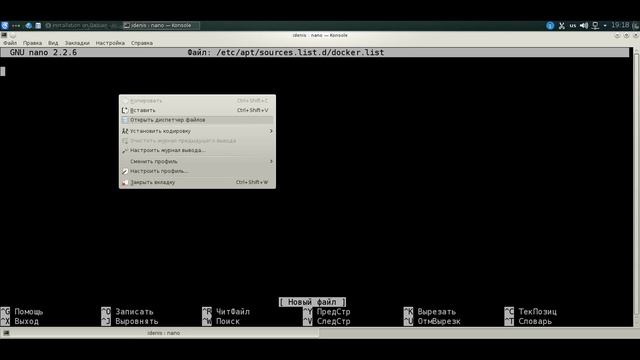Screen dimensions: 640x360
Task: Open the Файл menu in Konsole
Action: point(10,43)
